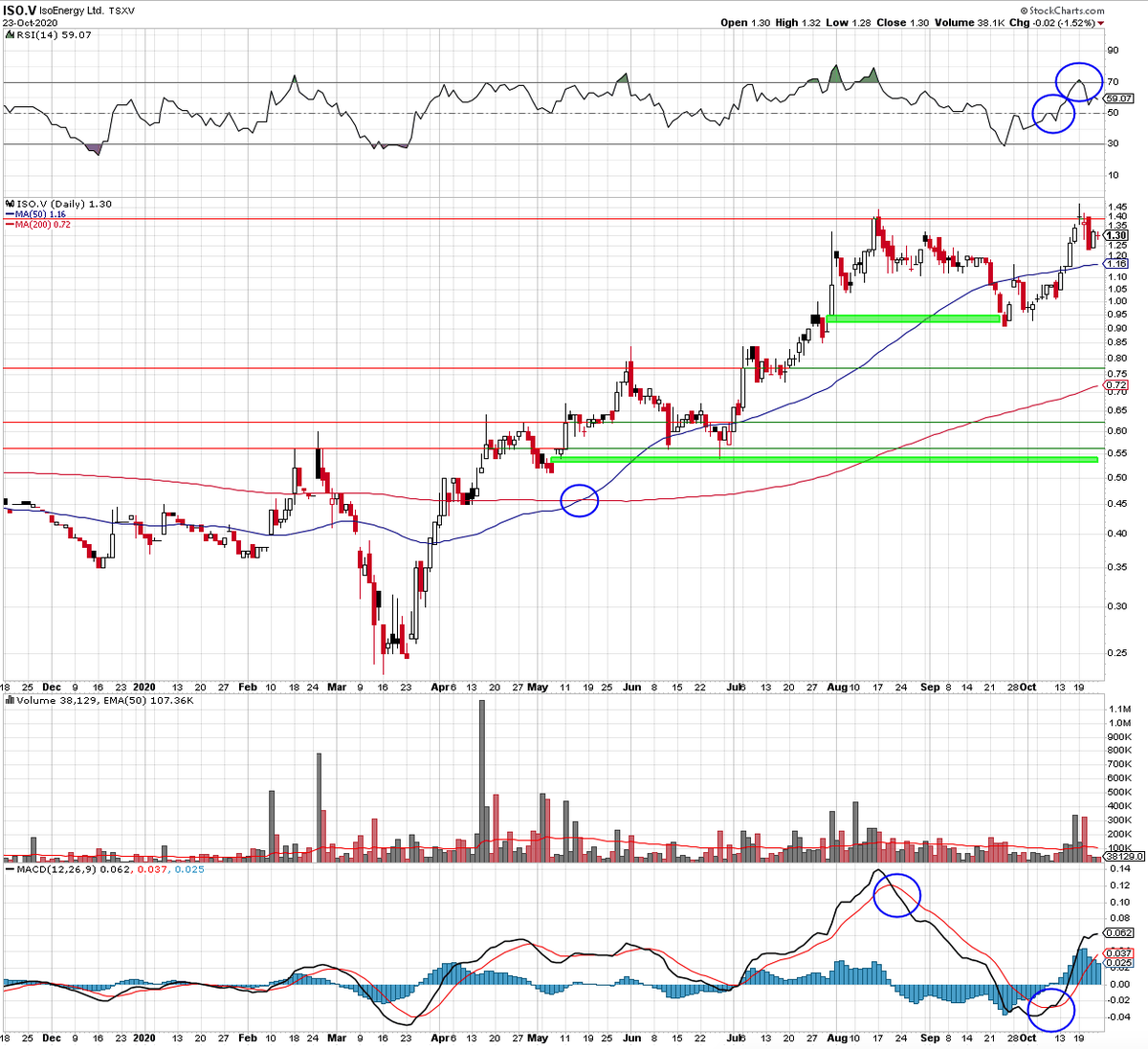The height and width of the screenshot is (1049, 1148).
Task: Click the Sep label on the bottom MACD axis
Action: point(930,1038)
